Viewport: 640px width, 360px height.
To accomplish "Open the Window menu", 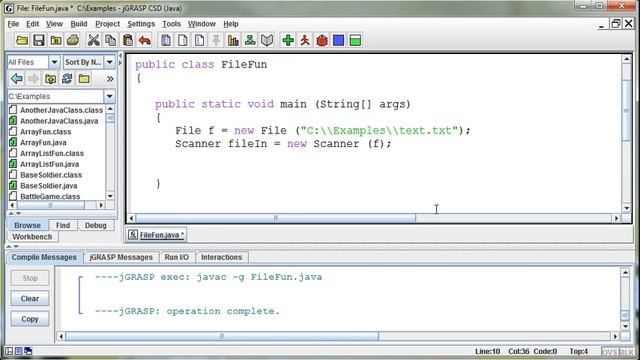I will [202, 24].
